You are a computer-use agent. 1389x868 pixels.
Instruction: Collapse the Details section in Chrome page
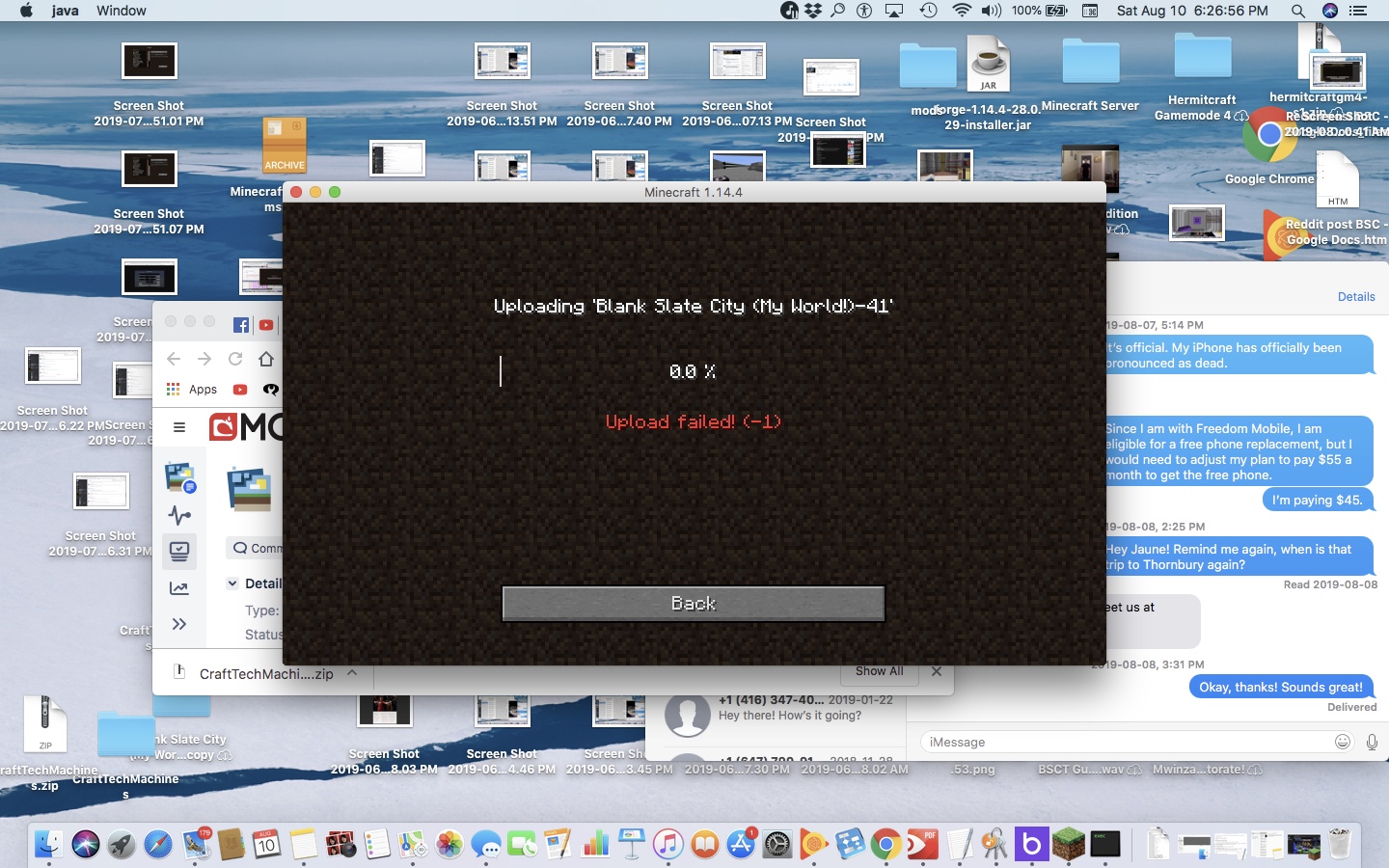232,583
